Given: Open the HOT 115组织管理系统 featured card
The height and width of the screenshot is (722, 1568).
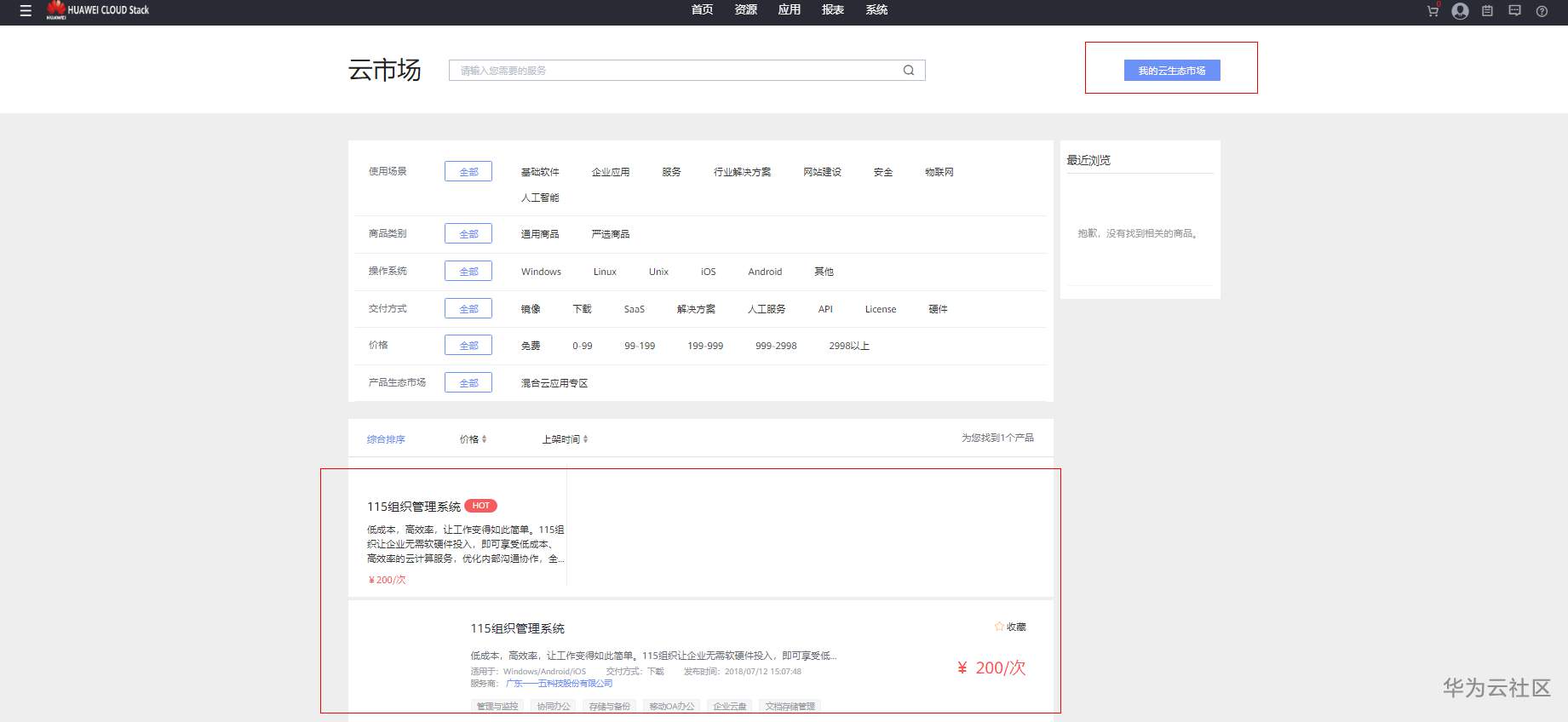Looking at the screenshot, I should (x=457, y=528).
